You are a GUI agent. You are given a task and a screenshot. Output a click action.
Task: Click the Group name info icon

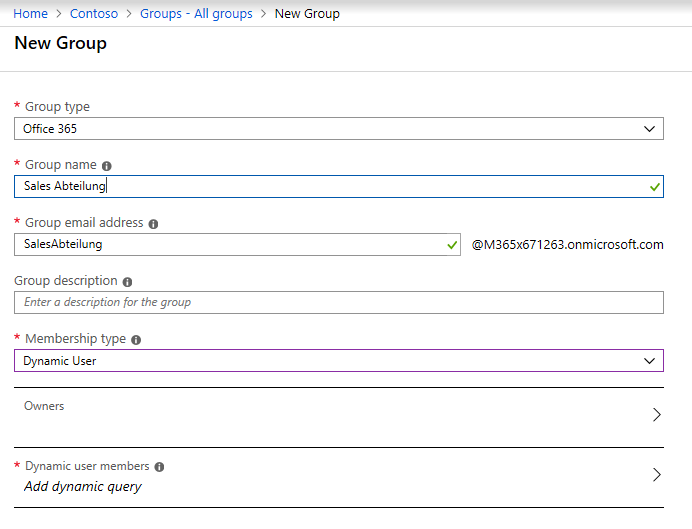point(106,166)
